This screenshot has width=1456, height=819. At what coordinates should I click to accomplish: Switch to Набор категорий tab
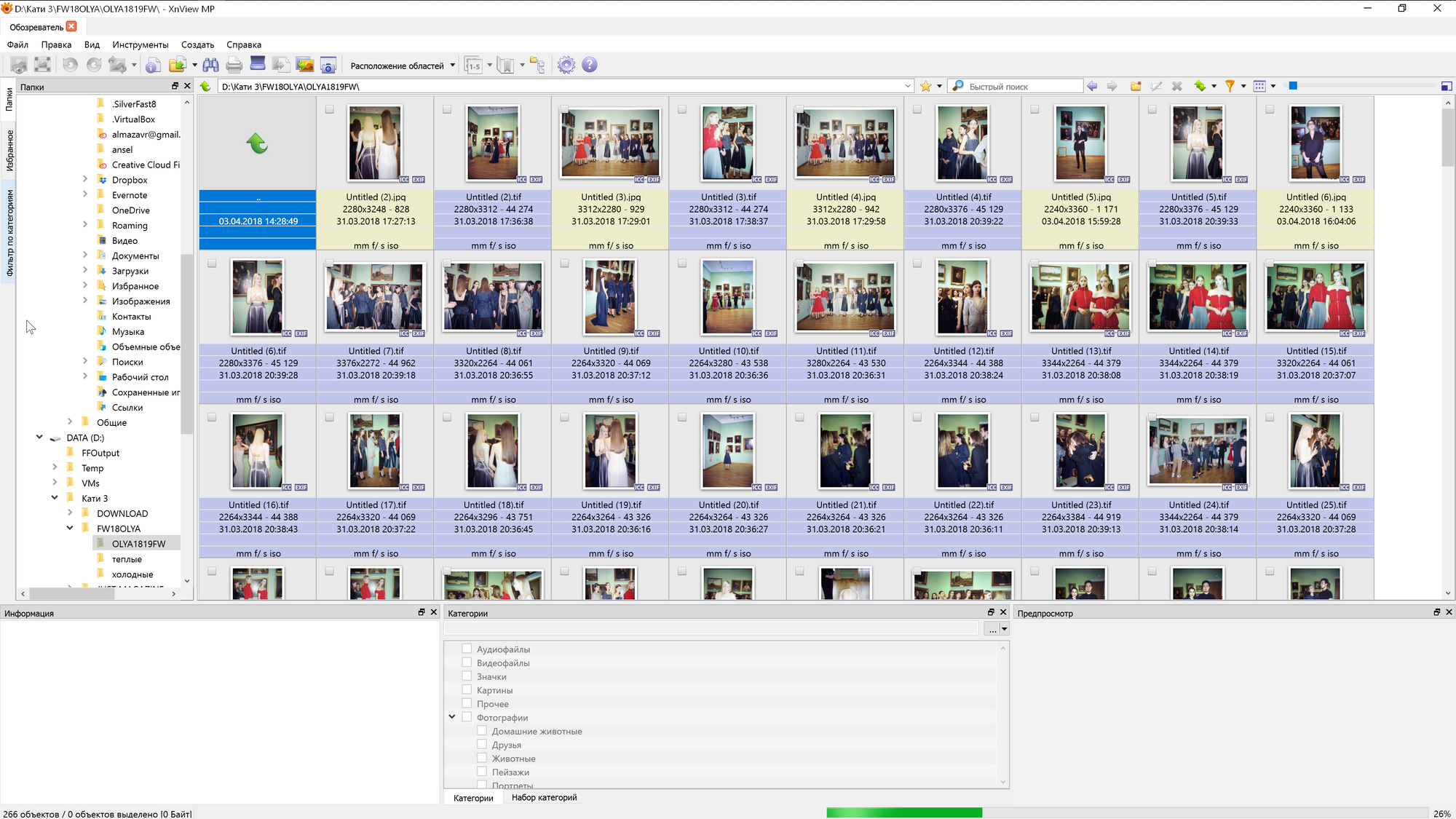click(x=544, y=798)
